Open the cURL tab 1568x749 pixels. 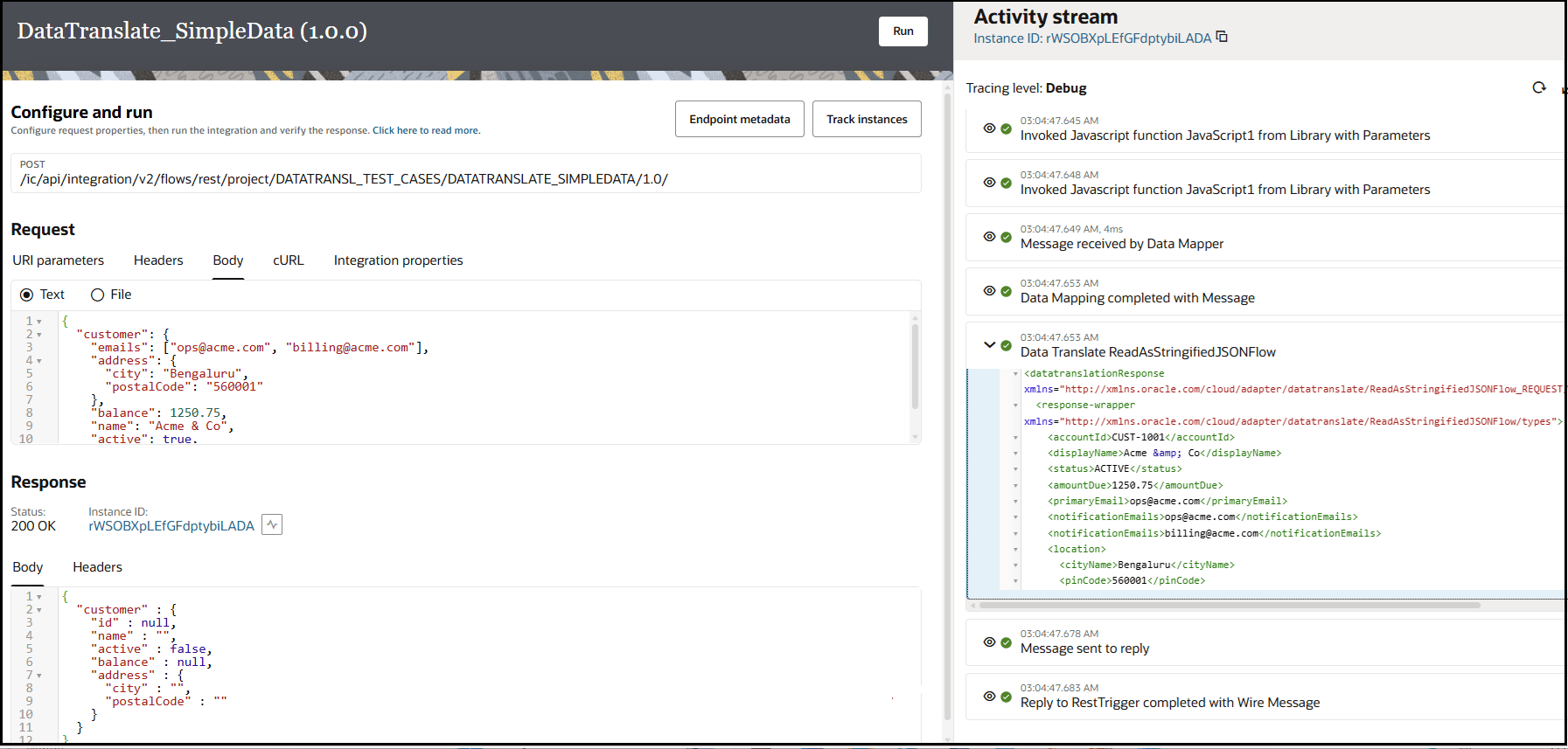tap(289, 260)
